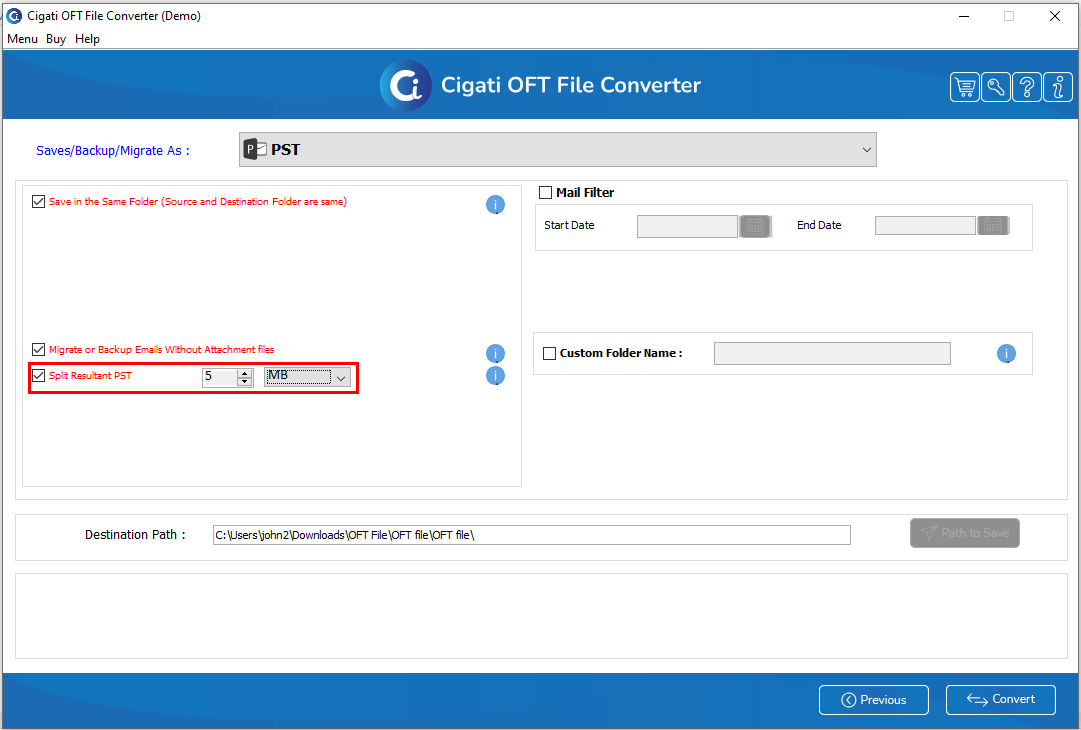This screenshot has width=1081, height=730.
Task: Open the Saves/Backup/Migrate As PST dropdown
Action: (558, 150)
